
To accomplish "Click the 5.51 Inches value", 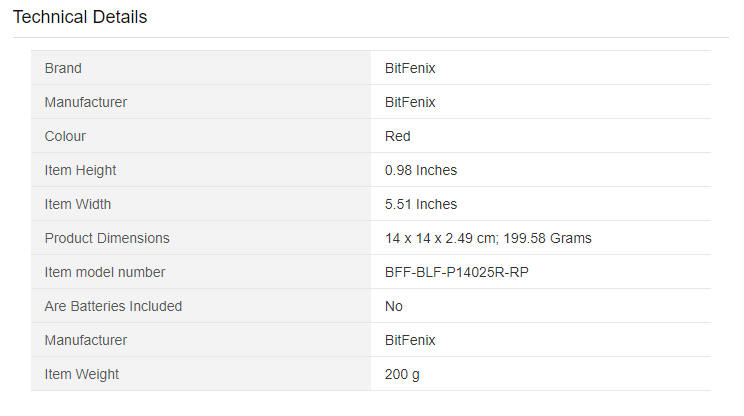I will click(421, 204).
